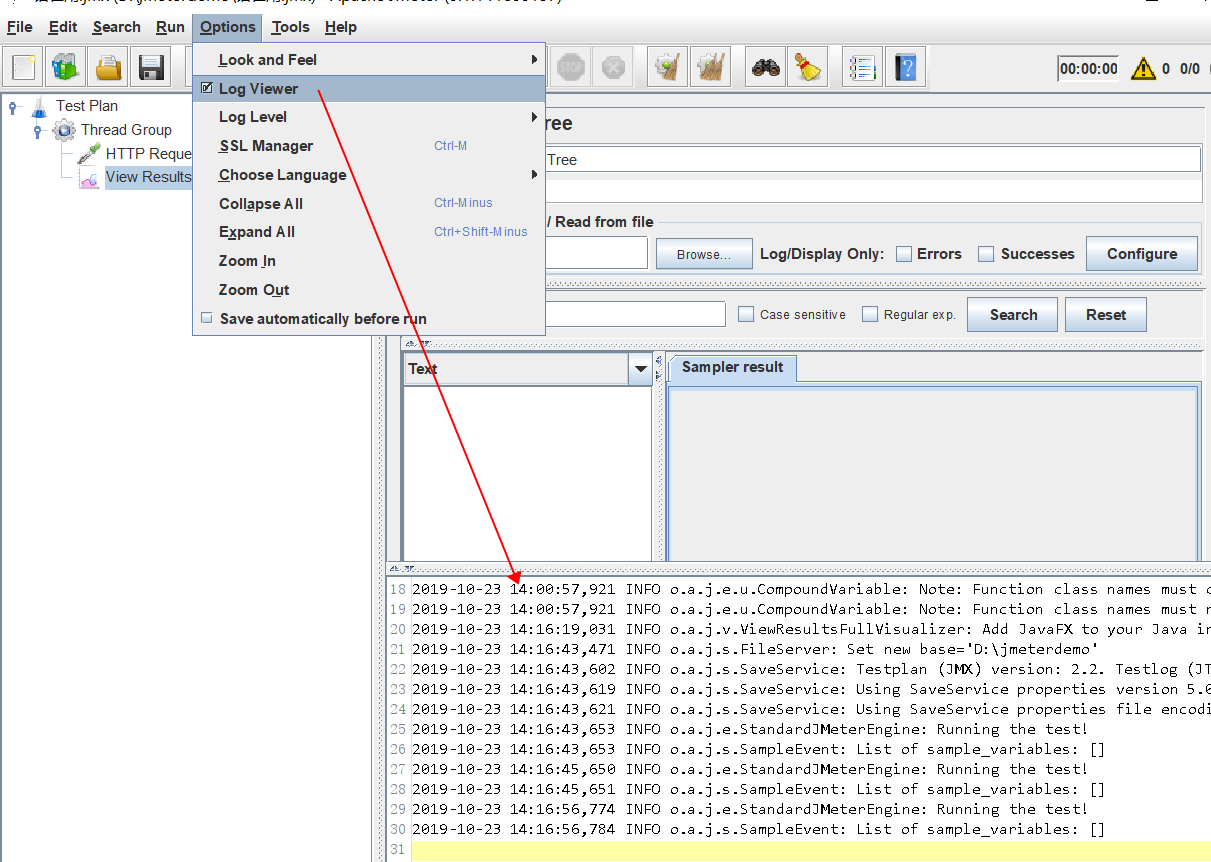Tick the Errors checkbox
This screenshot has width=1211, height=862.
[904, 254]
